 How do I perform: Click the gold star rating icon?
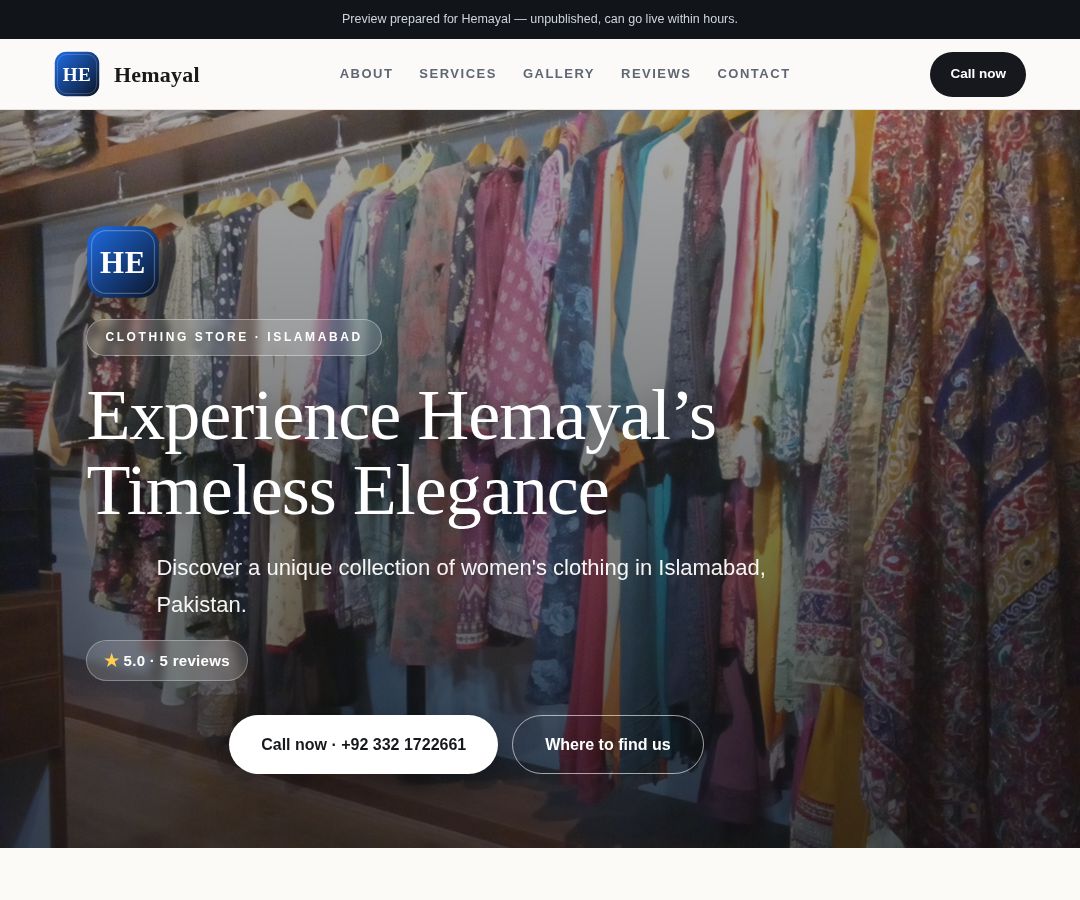pyautogui.click(x=112, y=660)
